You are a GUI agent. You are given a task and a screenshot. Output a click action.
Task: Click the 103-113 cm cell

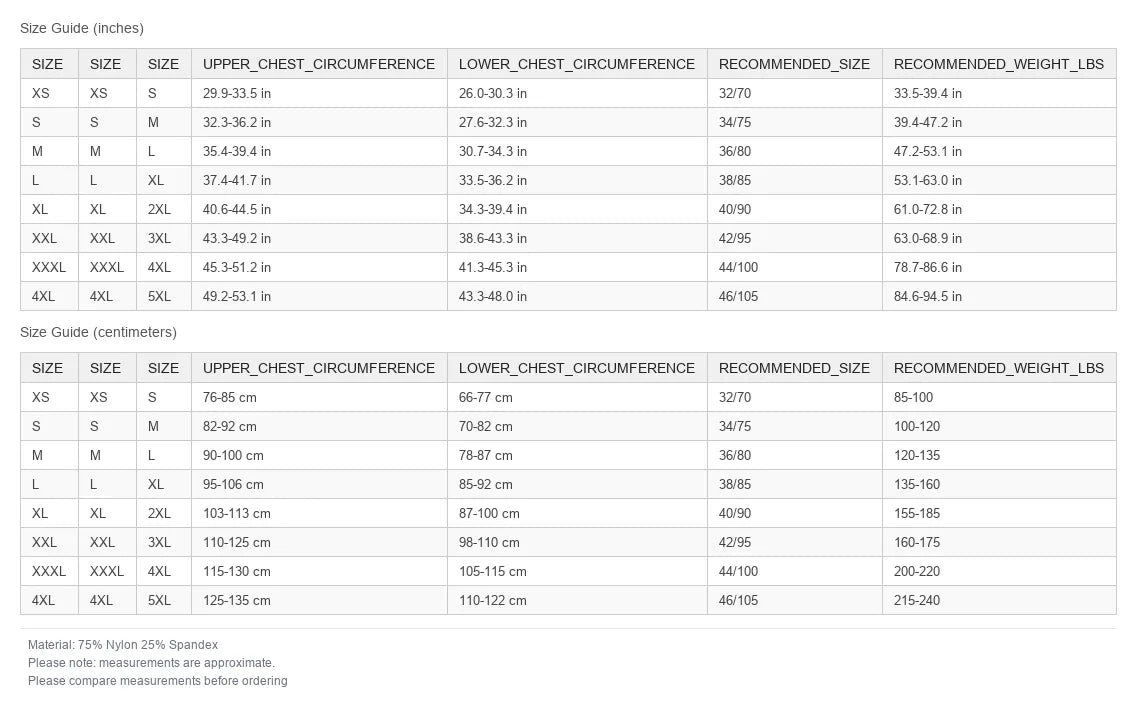[x=319, y=513]
